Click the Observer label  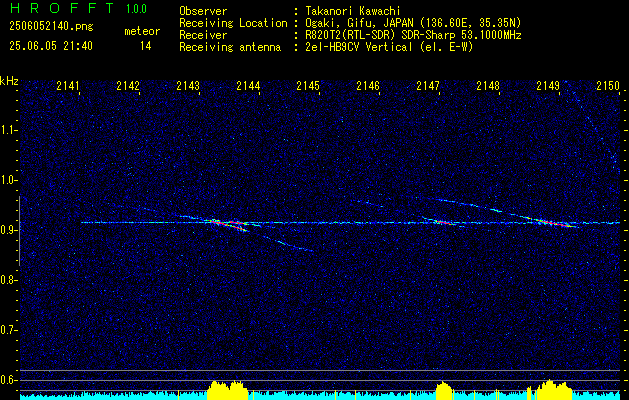pos(203,11)
